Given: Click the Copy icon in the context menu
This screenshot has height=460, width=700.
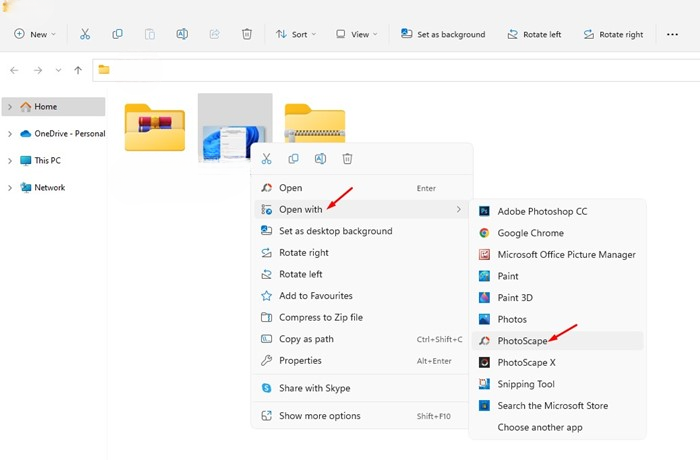Looking at the screenshot, I should pos(293,159).
